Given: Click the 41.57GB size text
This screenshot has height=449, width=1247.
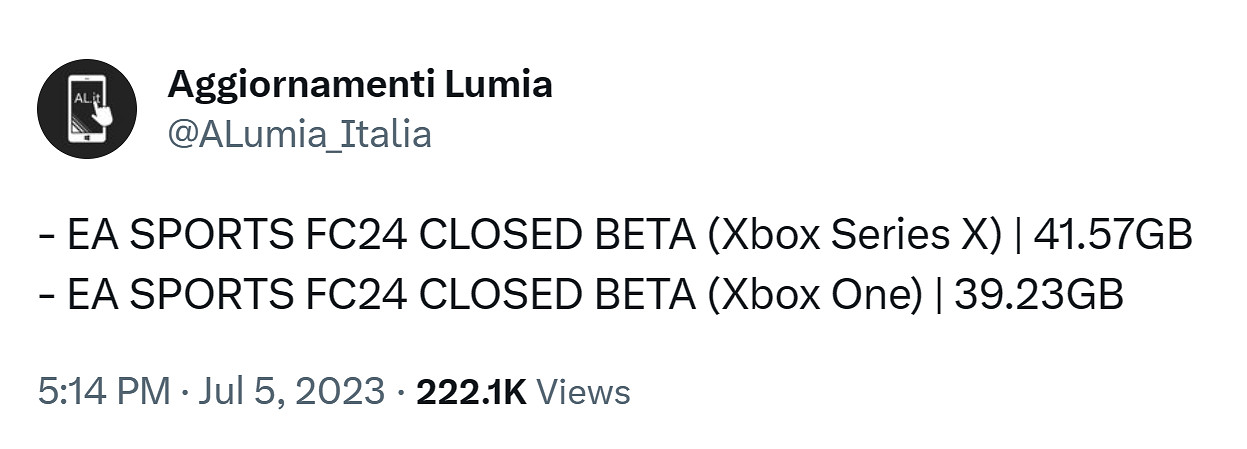Looking at the screenshot, I should coord(1113,237).
